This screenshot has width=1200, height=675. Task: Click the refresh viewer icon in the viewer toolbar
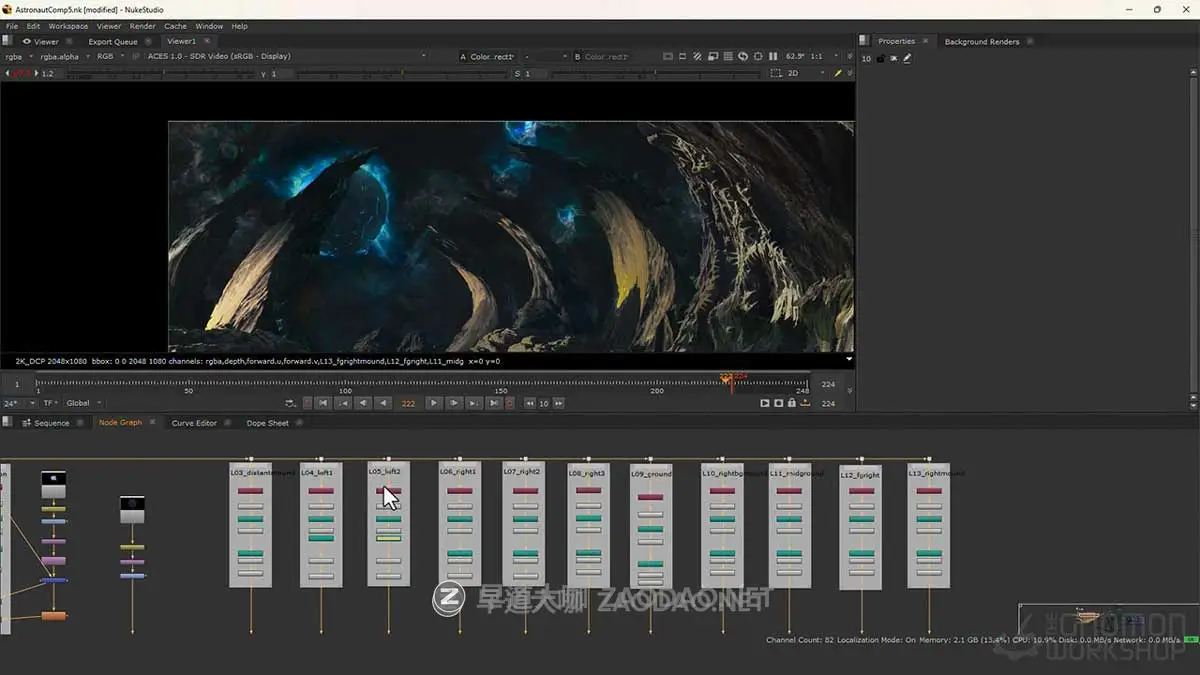(x=744, y=57)
